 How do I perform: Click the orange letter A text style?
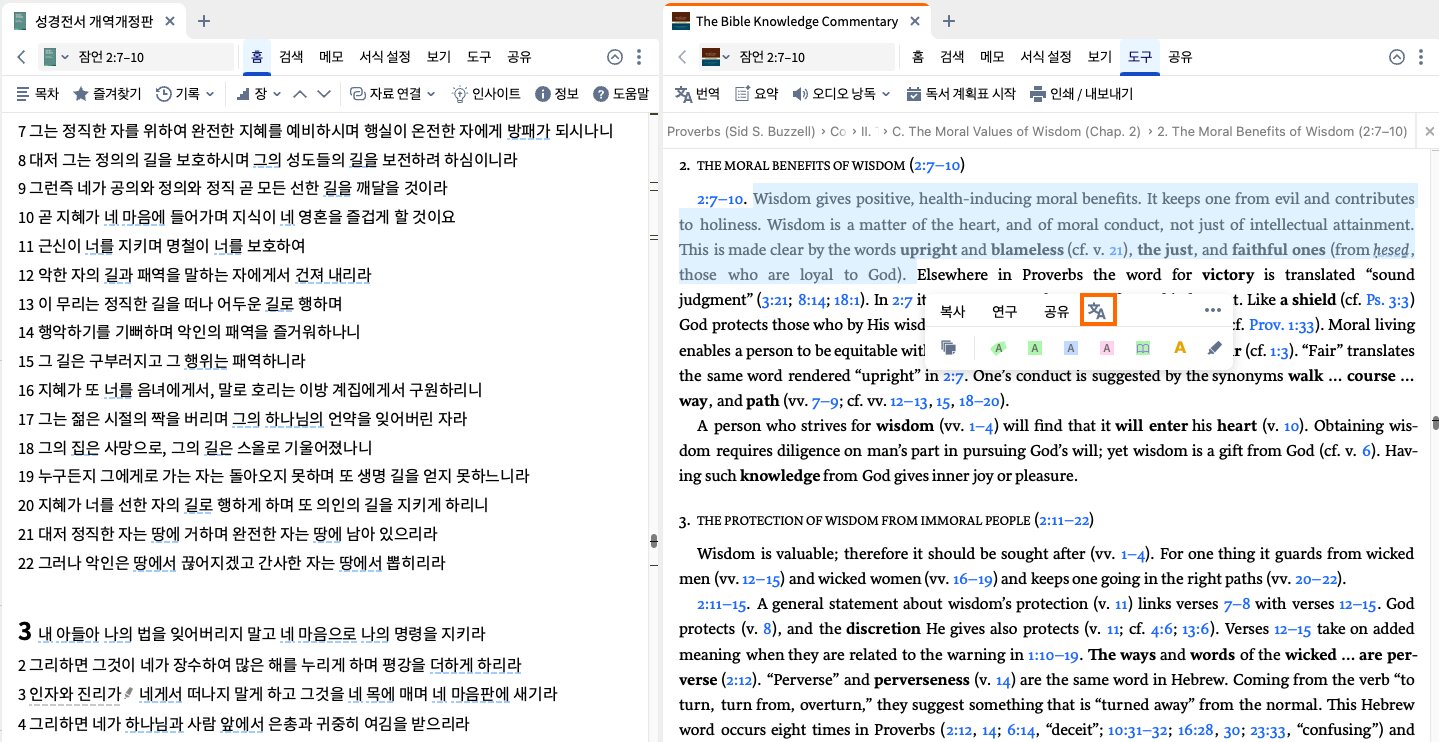coord(1179,348)
